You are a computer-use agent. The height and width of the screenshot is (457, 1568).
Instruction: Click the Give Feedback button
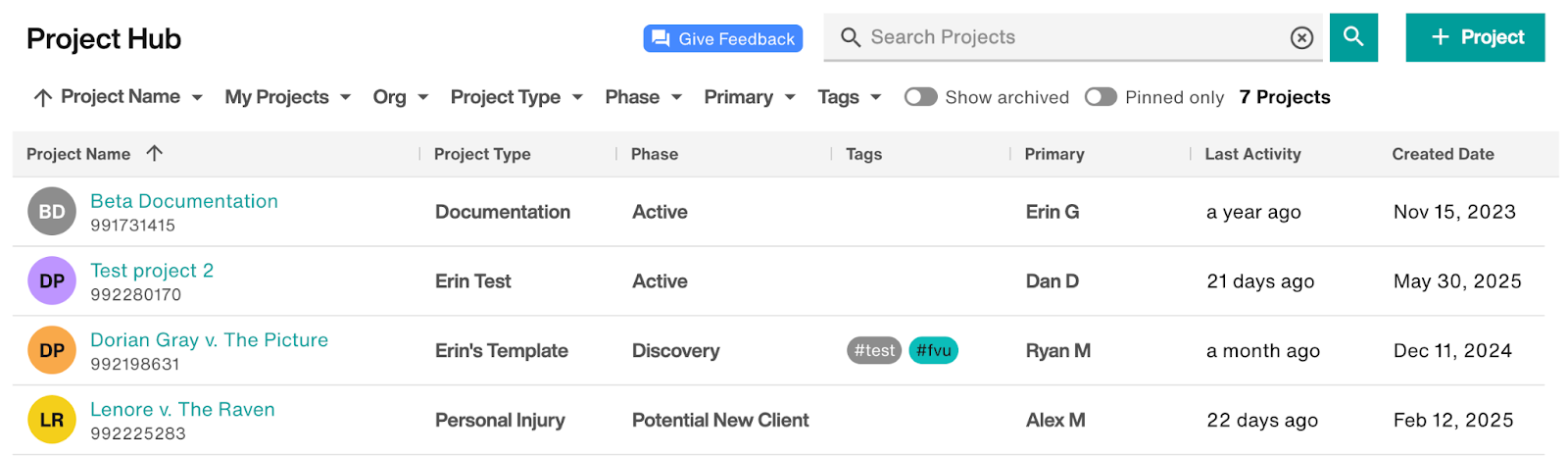tap(723, 38)
